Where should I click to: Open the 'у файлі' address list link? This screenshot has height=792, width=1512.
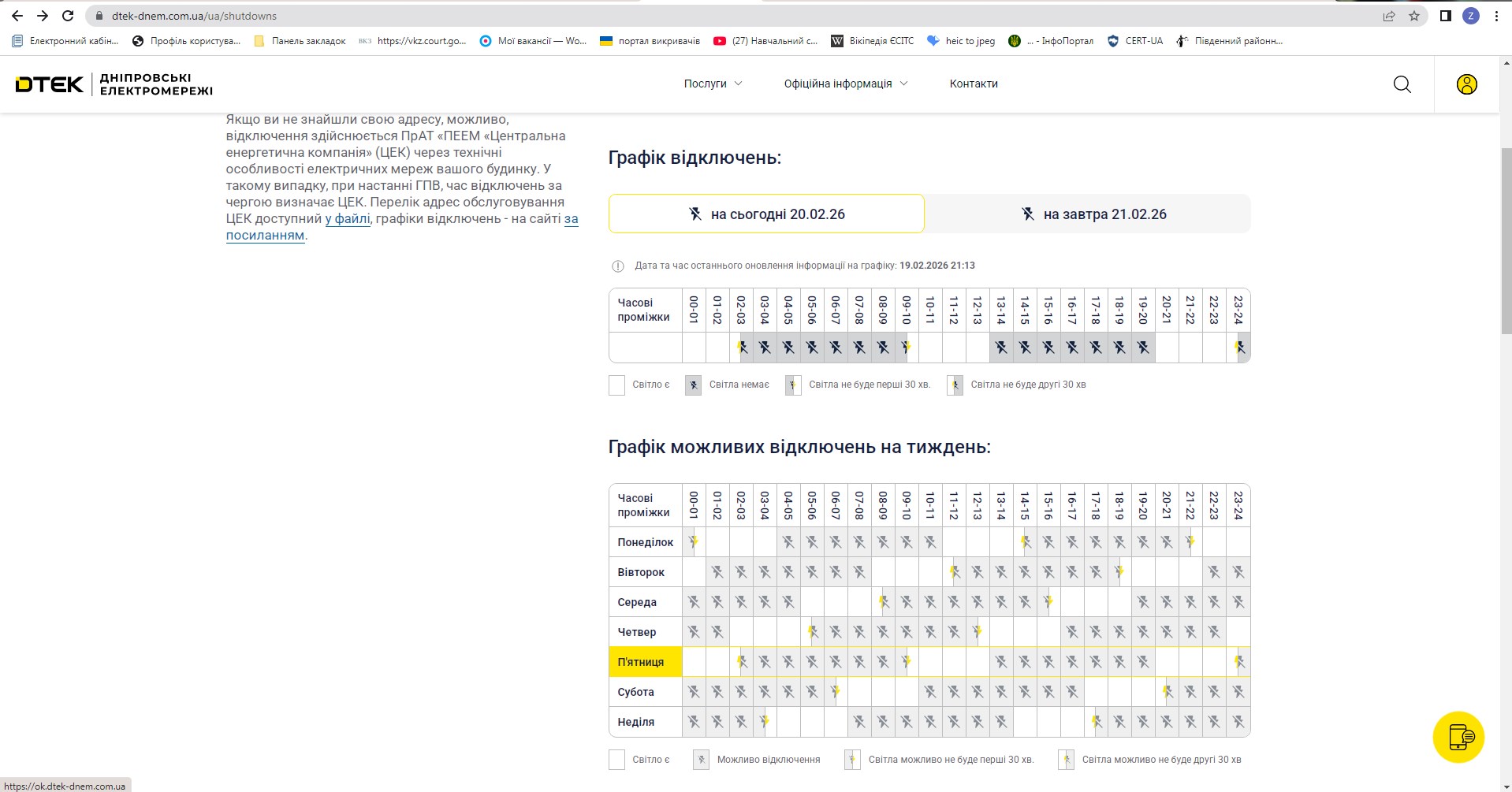[348, 219]
